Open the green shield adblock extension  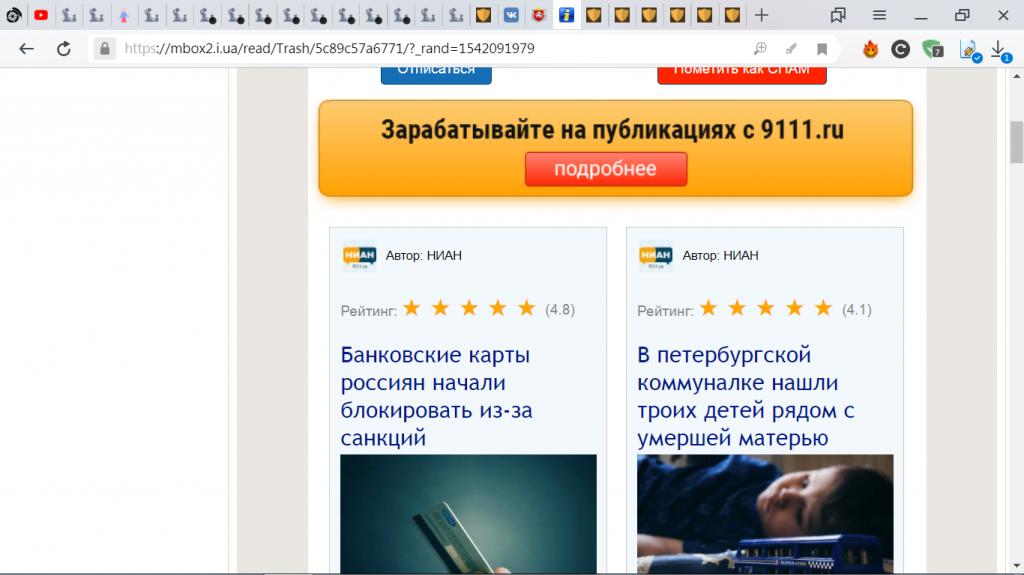coord(932,48)
